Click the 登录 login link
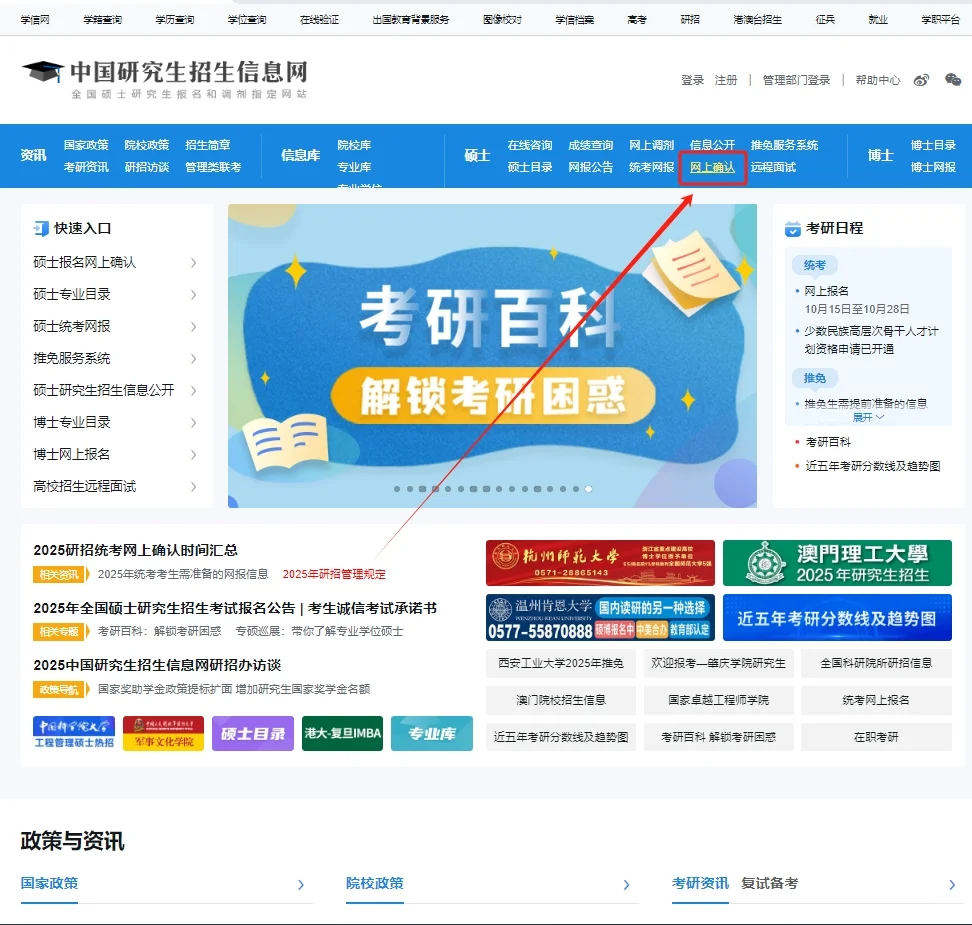The image size is (972, 925). [x=690, y=80]
